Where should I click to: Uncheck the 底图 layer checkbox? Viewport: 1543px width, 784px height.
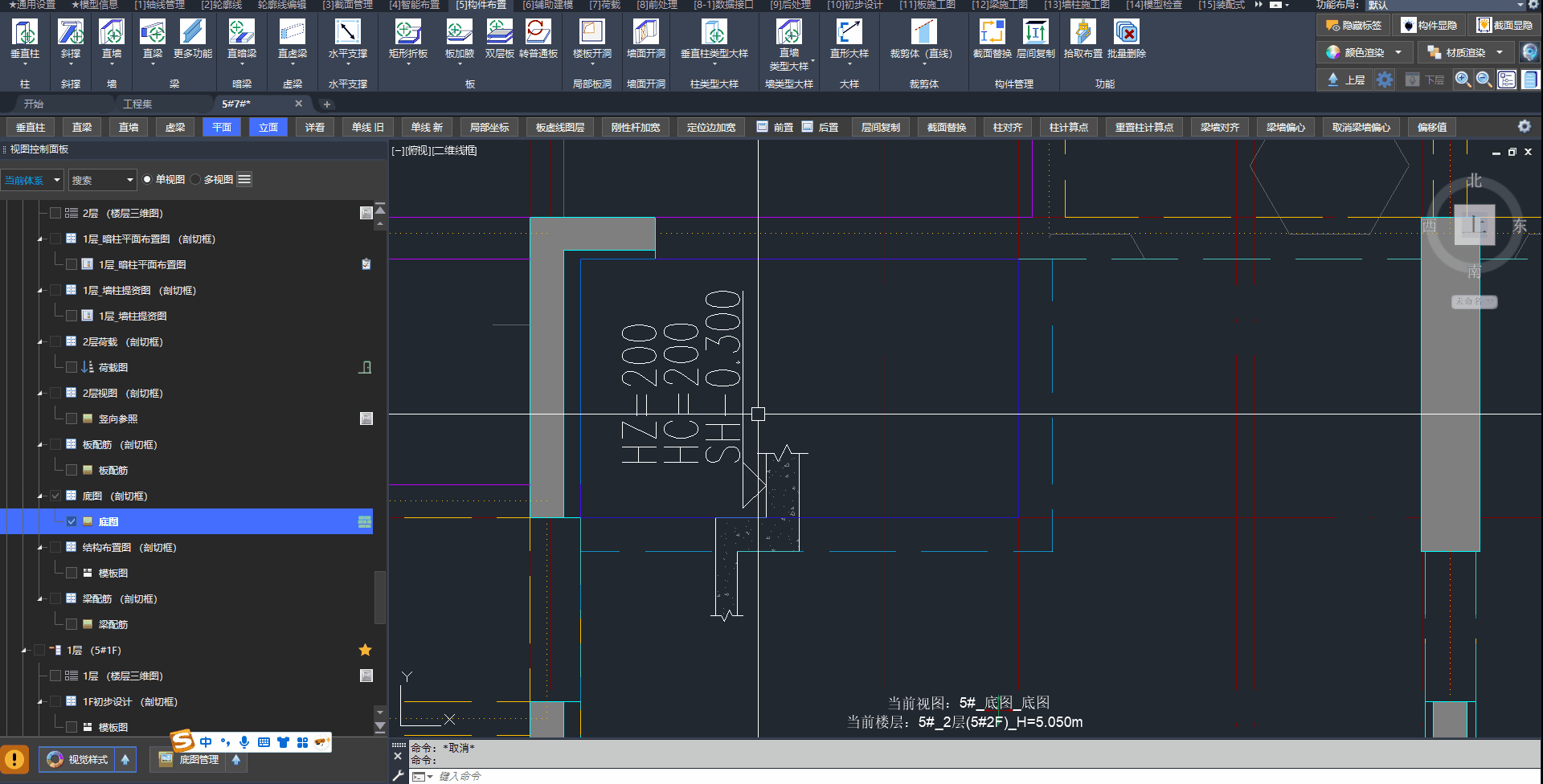(x=72, y=521)
